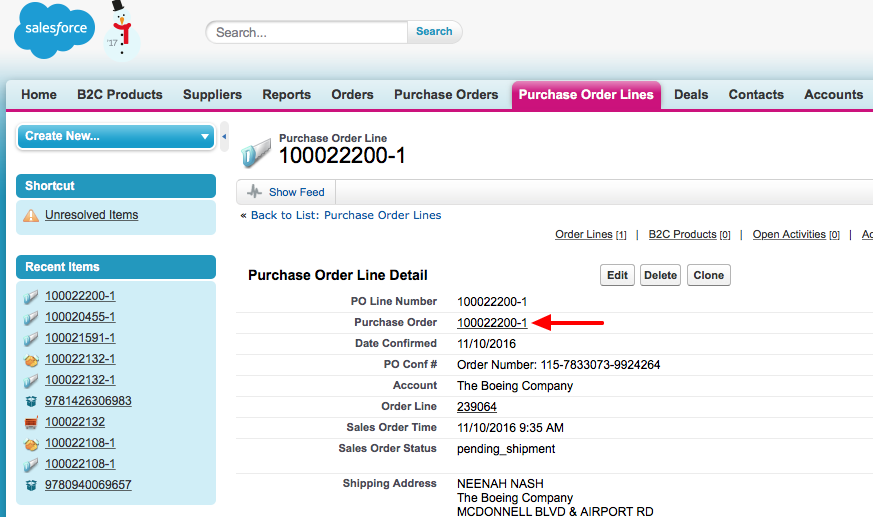This screenshot has width=873, height=517.
Task: Go back to list: Purchase Order Lines
Action: click(346, 215)
